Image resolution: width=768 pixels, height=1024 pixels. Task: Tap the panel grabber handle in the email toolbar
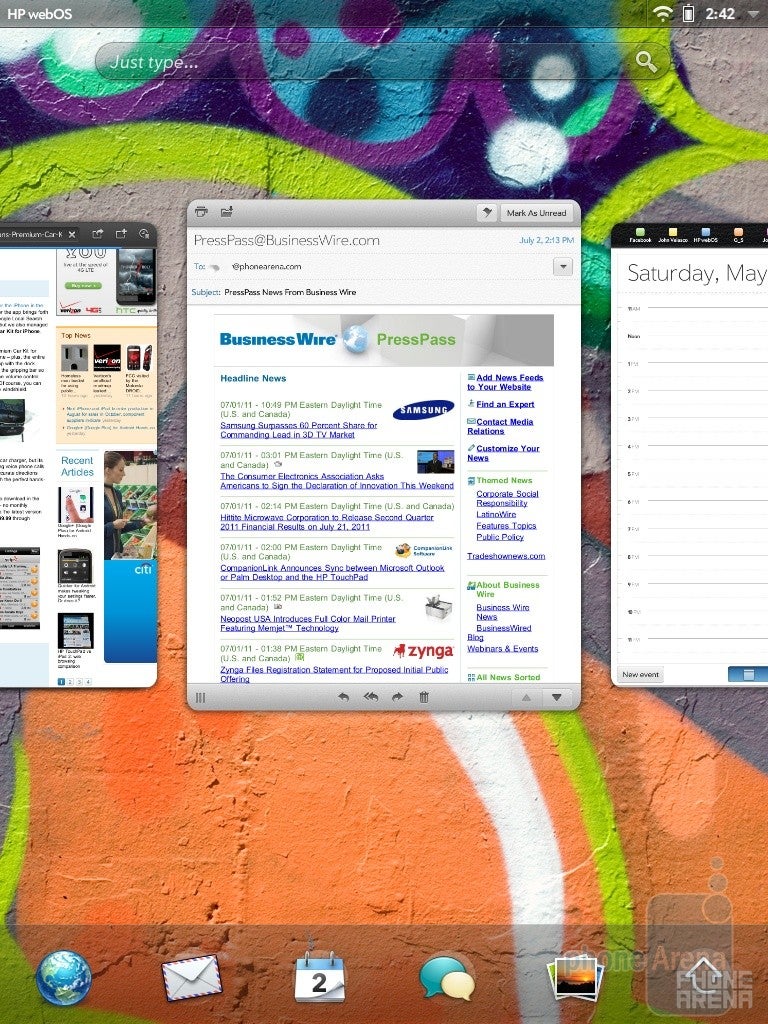point(200,697)
